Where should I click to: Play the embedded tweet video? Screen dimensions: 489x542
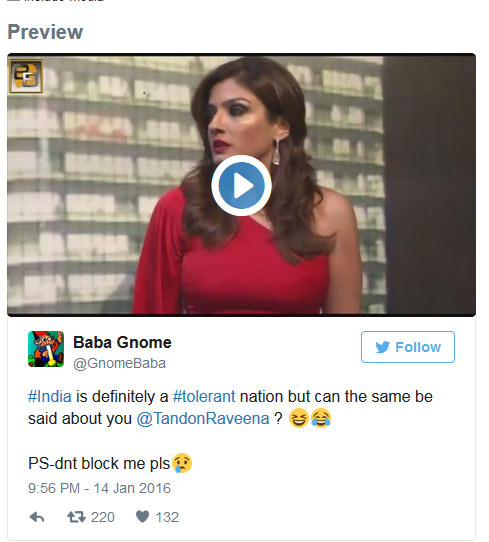[241, 186]
